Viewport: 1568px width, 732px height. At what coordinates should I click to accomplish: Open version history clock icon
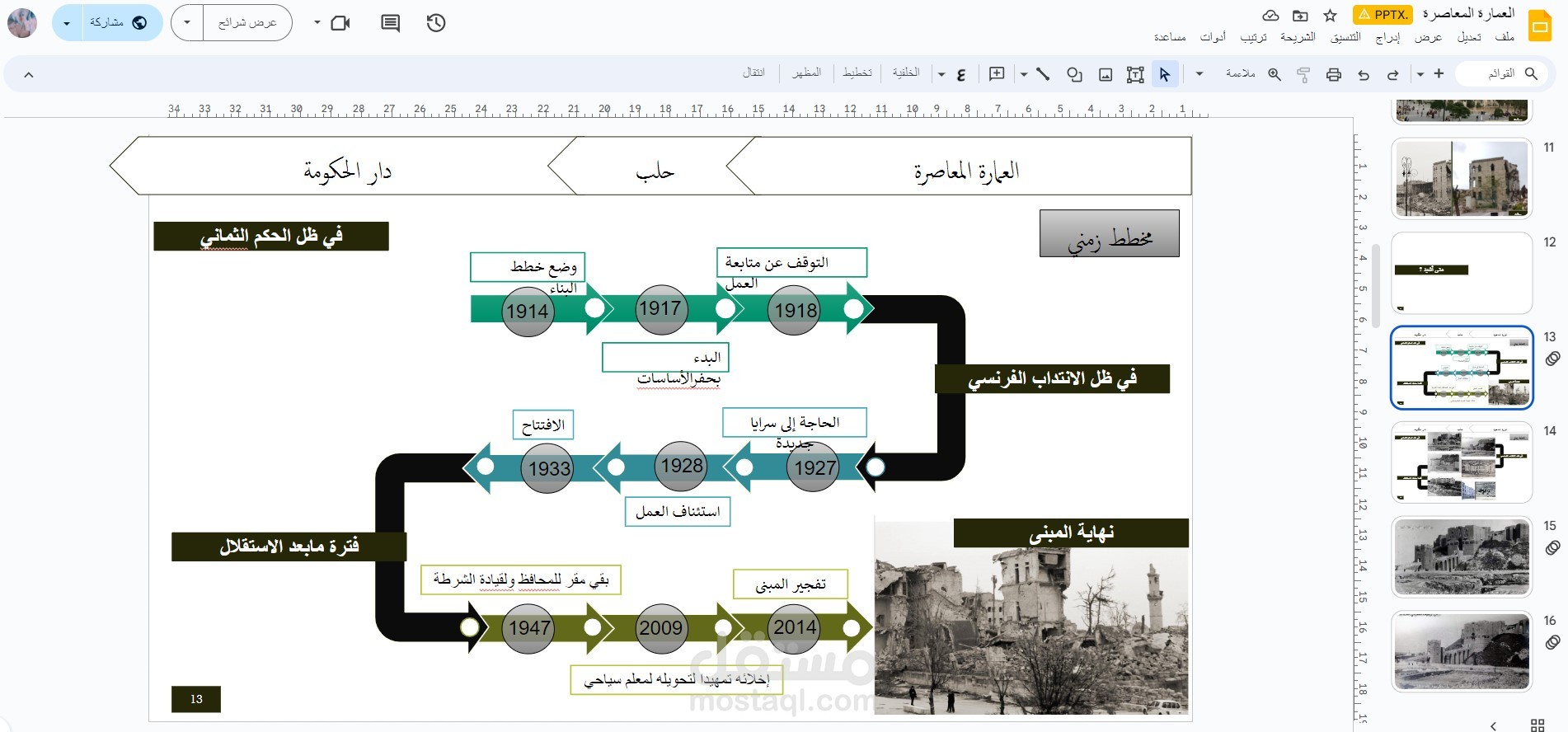point(436,23)
